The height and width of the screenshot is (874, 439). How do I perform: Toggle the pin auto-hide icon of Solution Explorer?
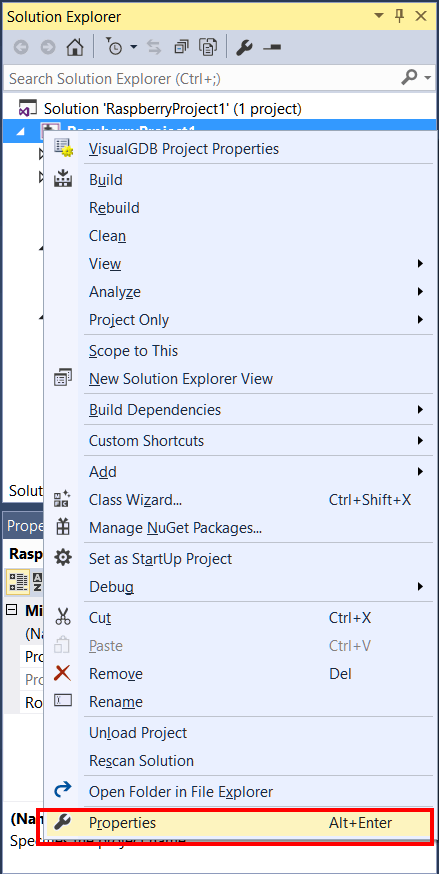coord(399,16)
